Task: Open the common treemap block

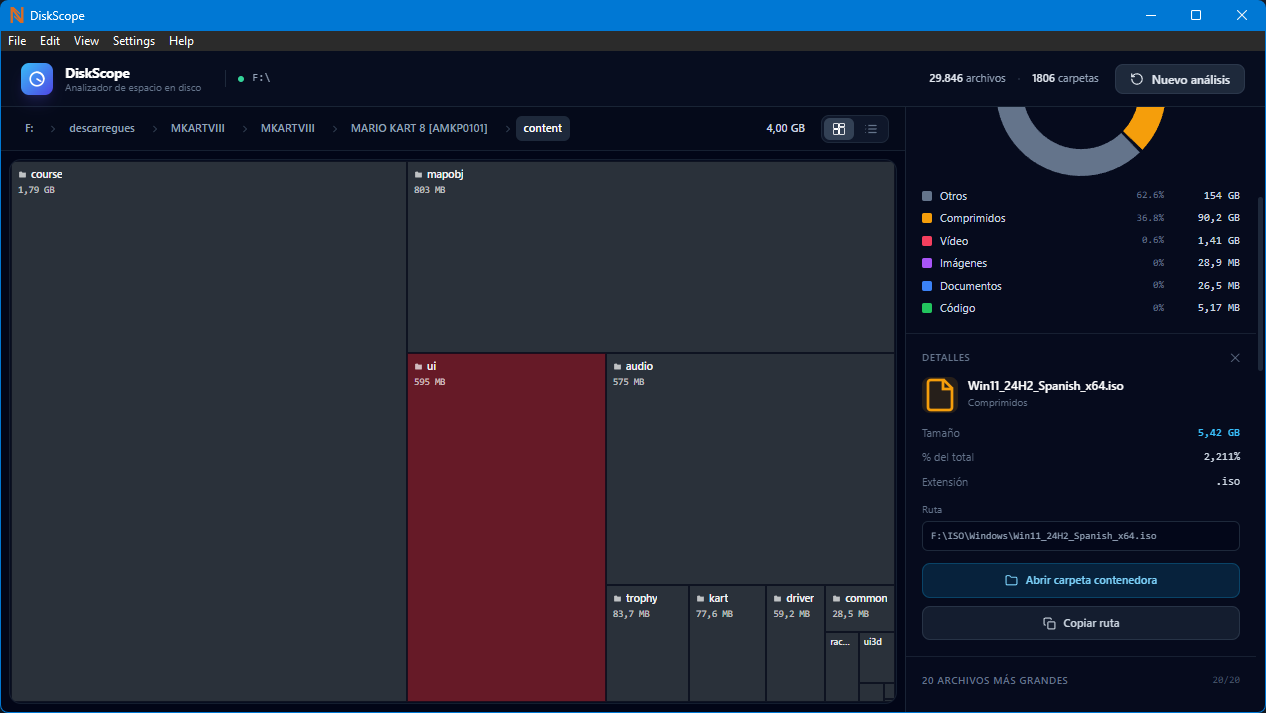Action: (860, 609)
